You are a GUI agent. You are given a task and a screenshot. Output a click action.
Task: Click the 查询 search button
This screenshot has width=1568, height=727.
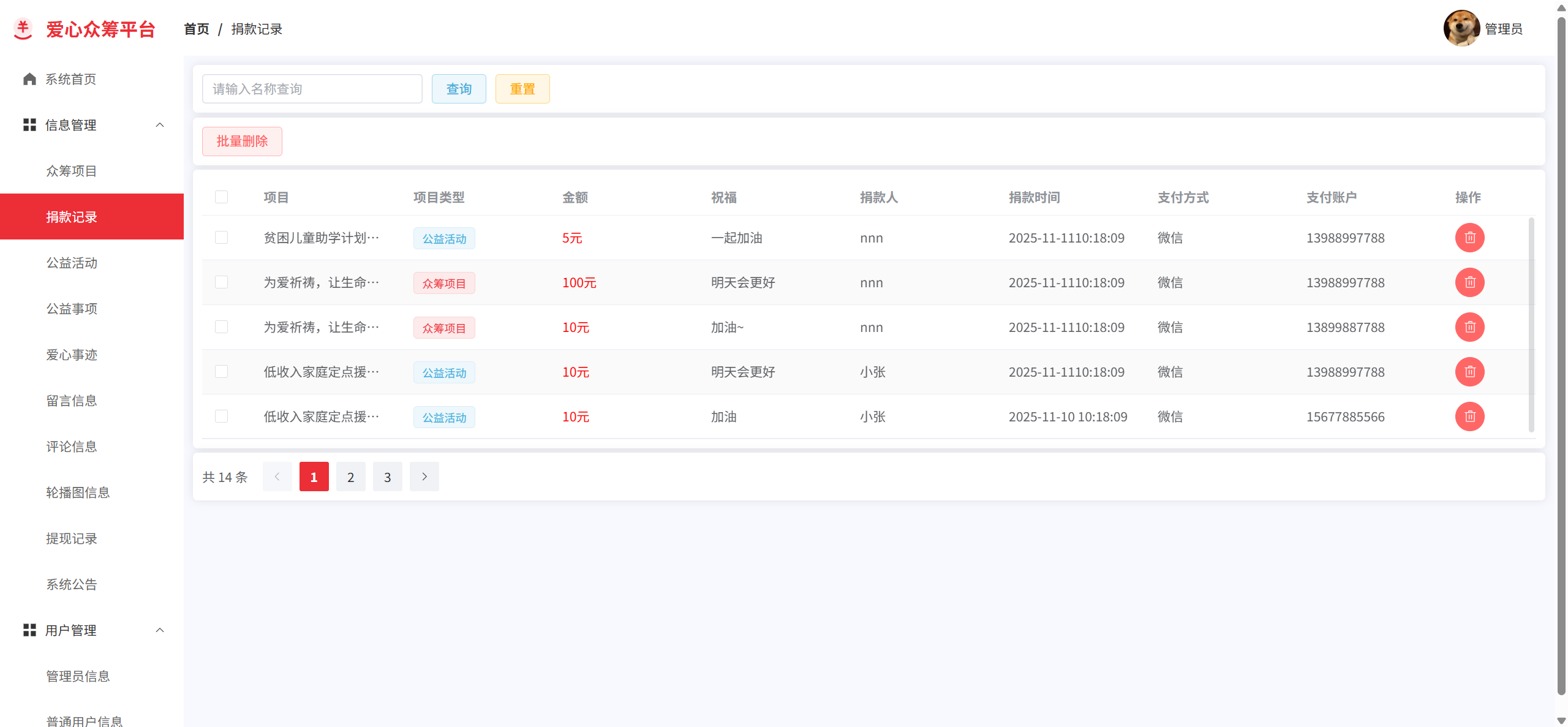tap(459, 89)
